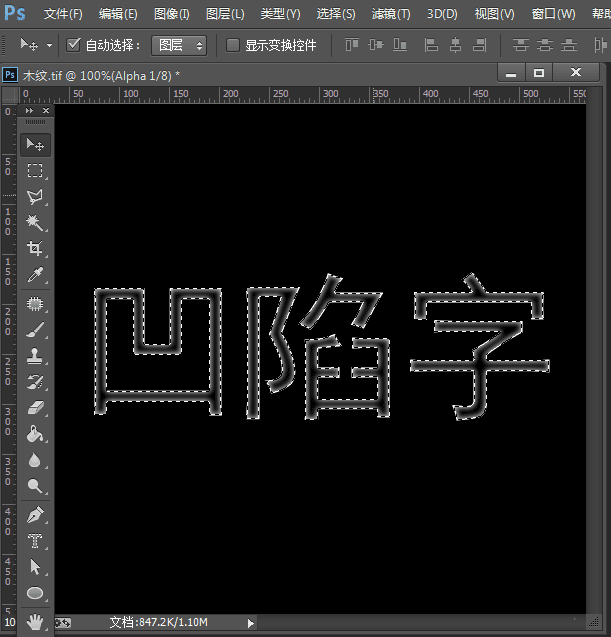The width and height of the screenshot is (611, 637).
Task: Minimize the 木纹.tif document window
Action: pyautogui.click(x=511, y=73)
